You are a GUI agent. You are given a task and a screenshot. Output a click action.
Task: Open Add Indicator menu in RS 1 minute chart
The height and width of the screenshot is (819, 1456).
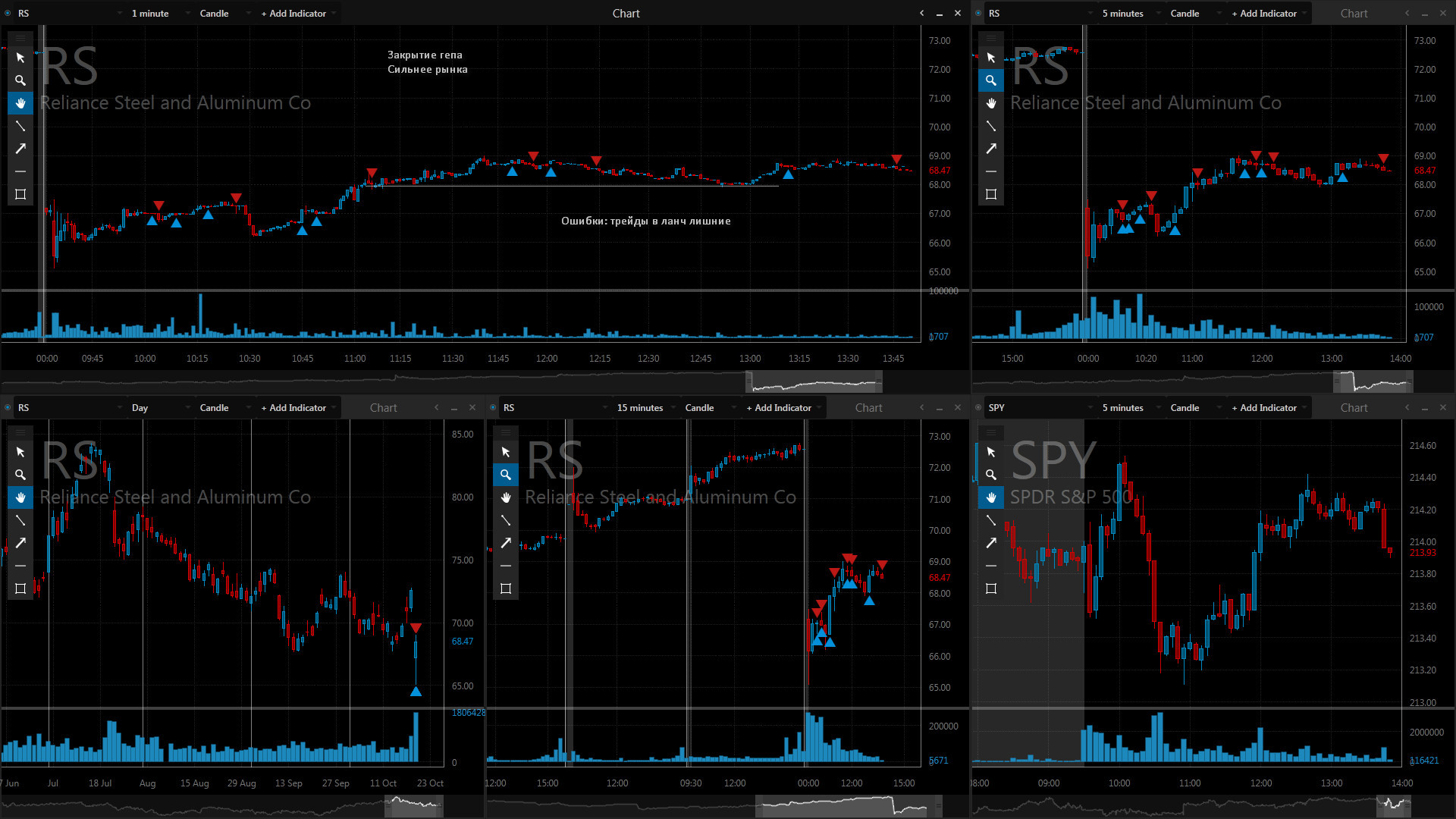[297, 13]
